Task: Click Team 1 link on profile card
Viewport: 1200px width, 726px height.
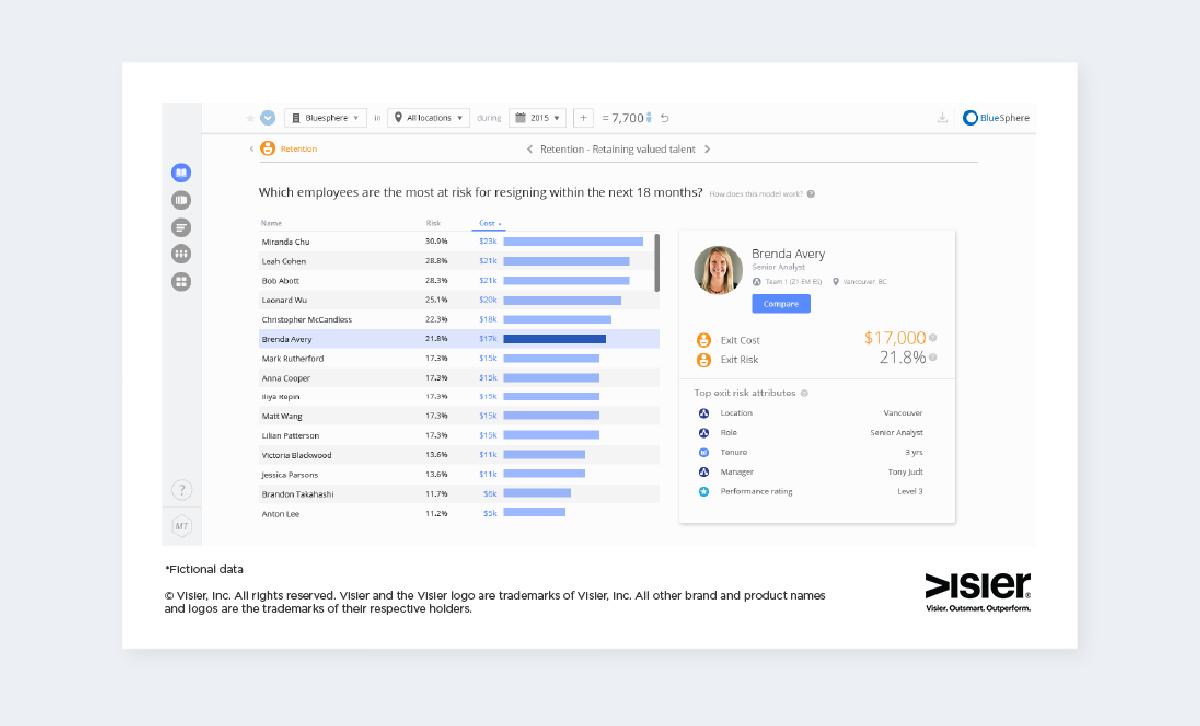Action: click(793, 282)
